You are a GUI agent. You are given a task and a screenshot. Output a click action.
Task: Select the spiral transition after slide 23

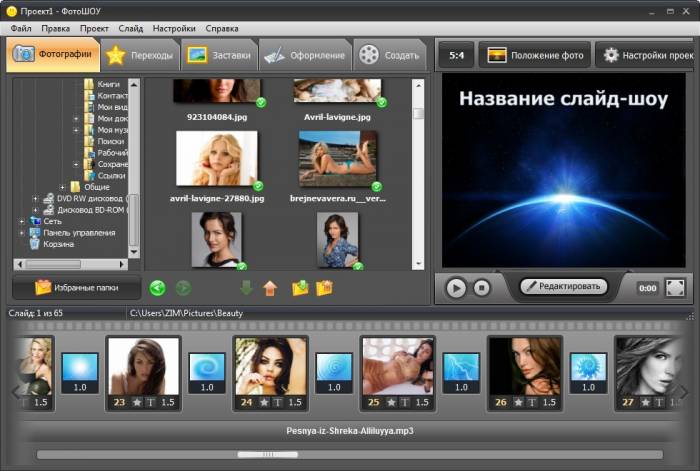pos(207,372)
